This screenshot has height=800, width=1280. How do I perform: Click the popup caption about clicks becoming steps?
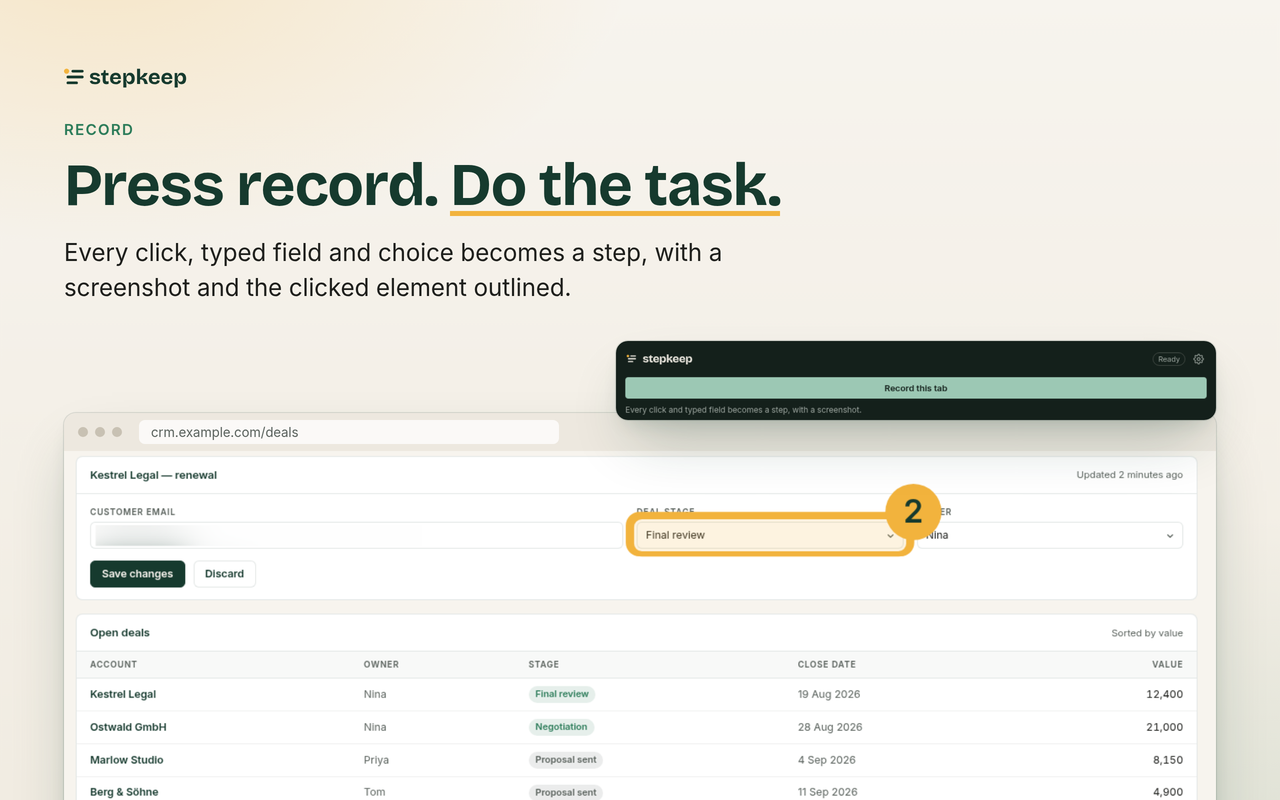(743, 410)
